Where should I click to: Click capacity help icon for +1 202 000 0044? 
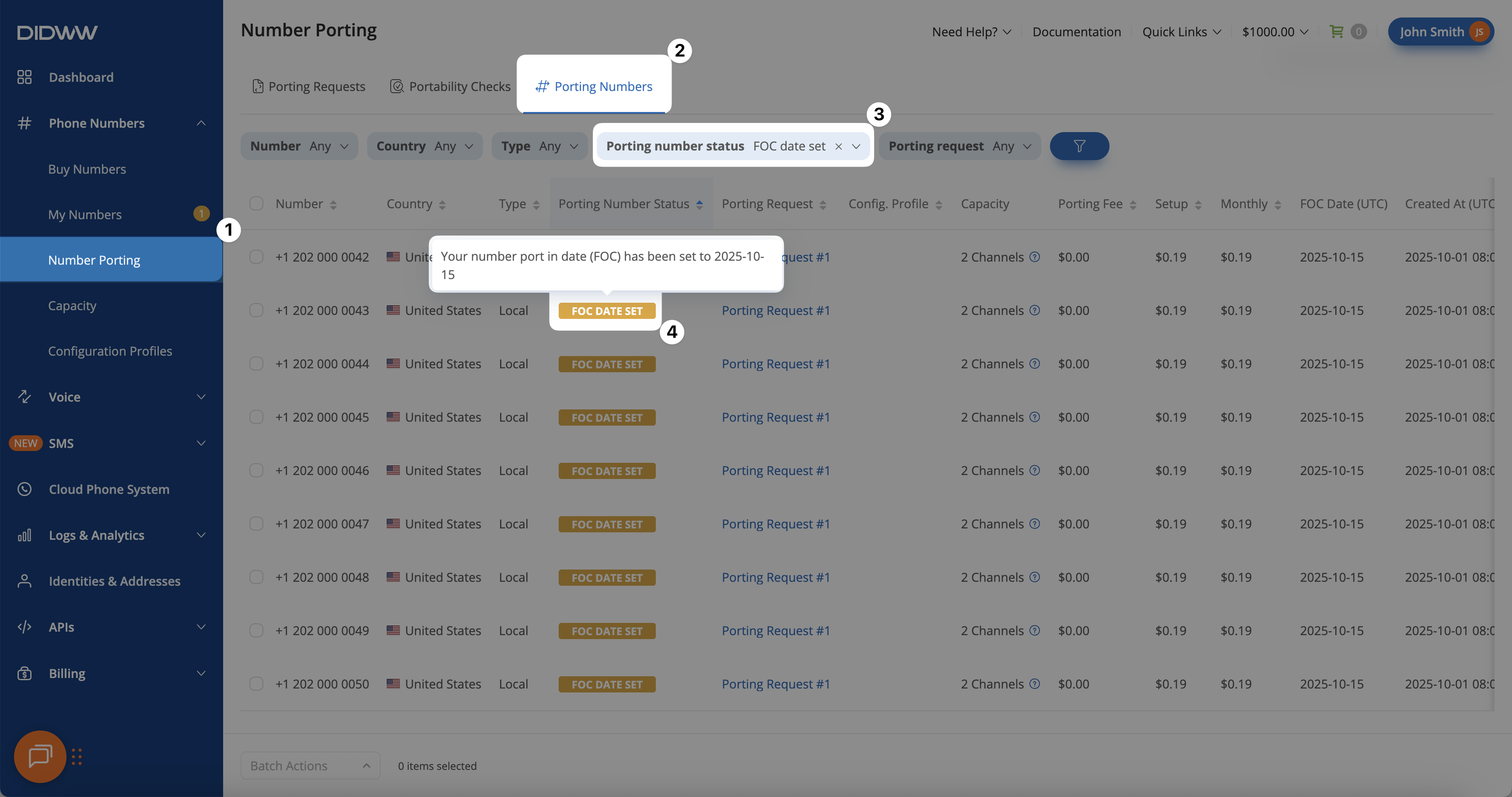pyautogui.click(x=1035, y=364)
